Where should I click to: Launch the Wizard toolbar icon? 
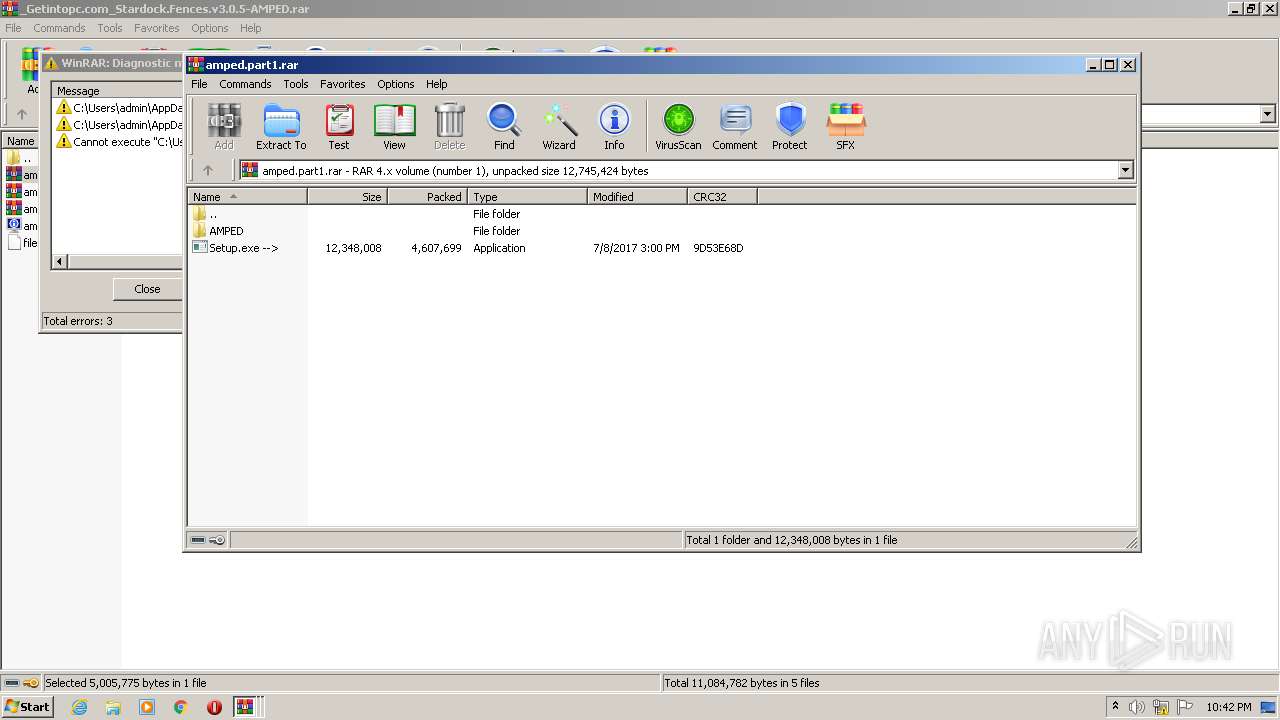(x=559, y=127)
